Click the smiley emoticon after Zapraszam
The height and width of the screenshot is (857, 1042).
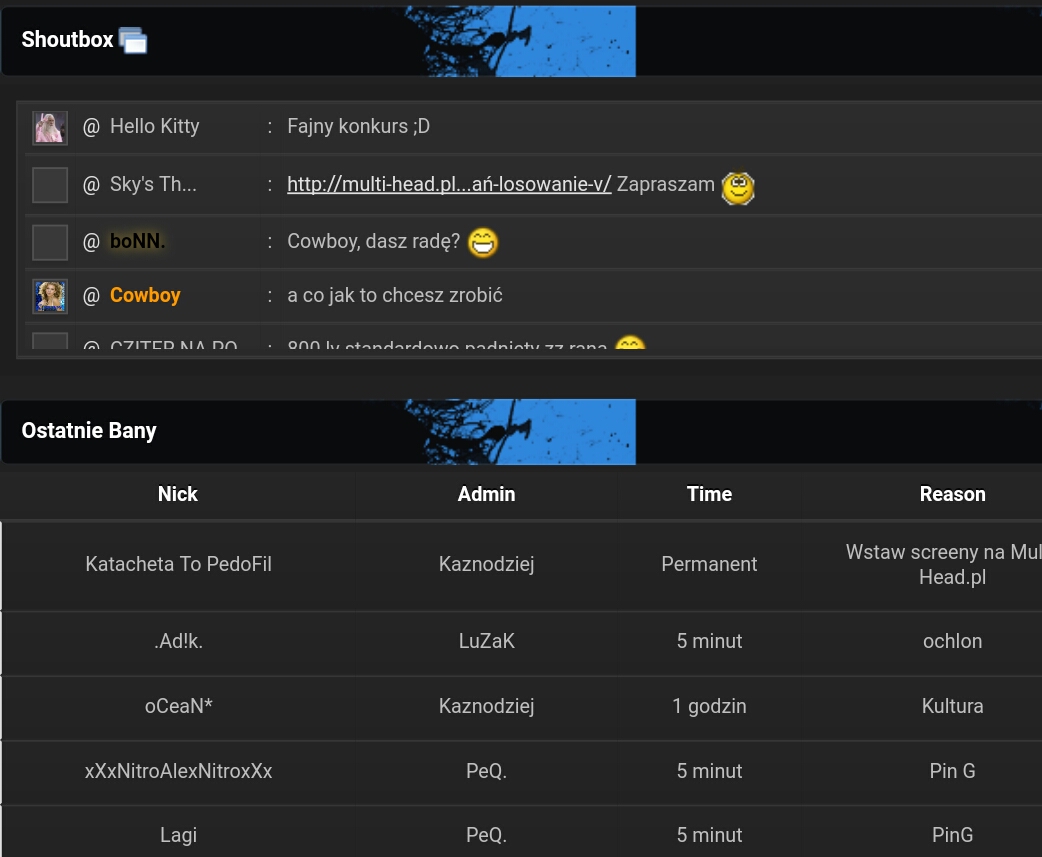point(738,188)
